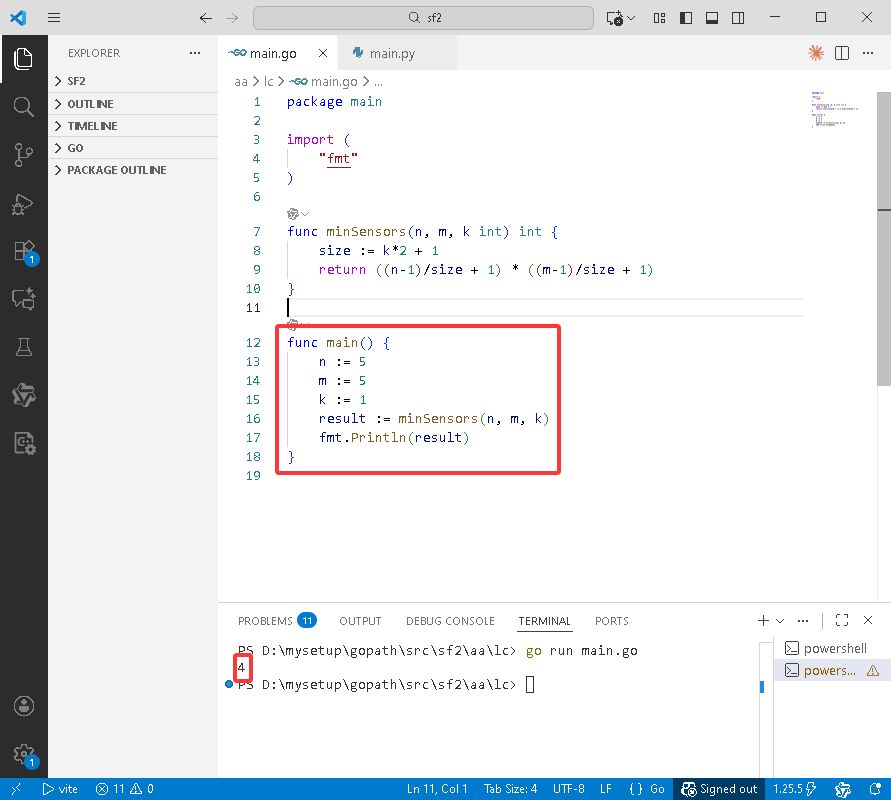891x800 pixels.
Task: Click Go version 1.25.5 in status bar
Action: point(794,789)
